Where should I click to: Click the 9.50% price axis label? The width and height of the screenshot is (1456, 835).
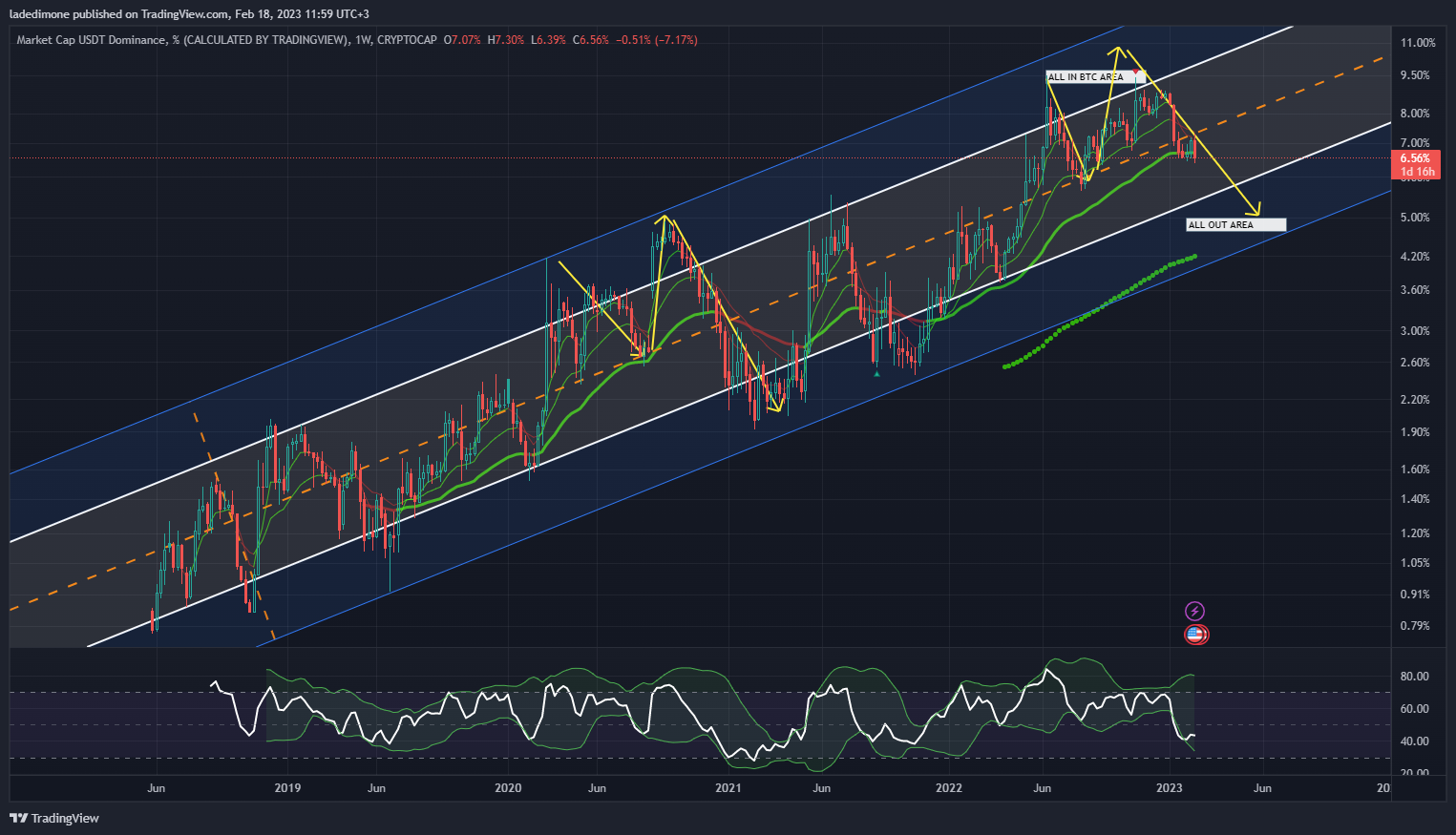click(1415, 75)
